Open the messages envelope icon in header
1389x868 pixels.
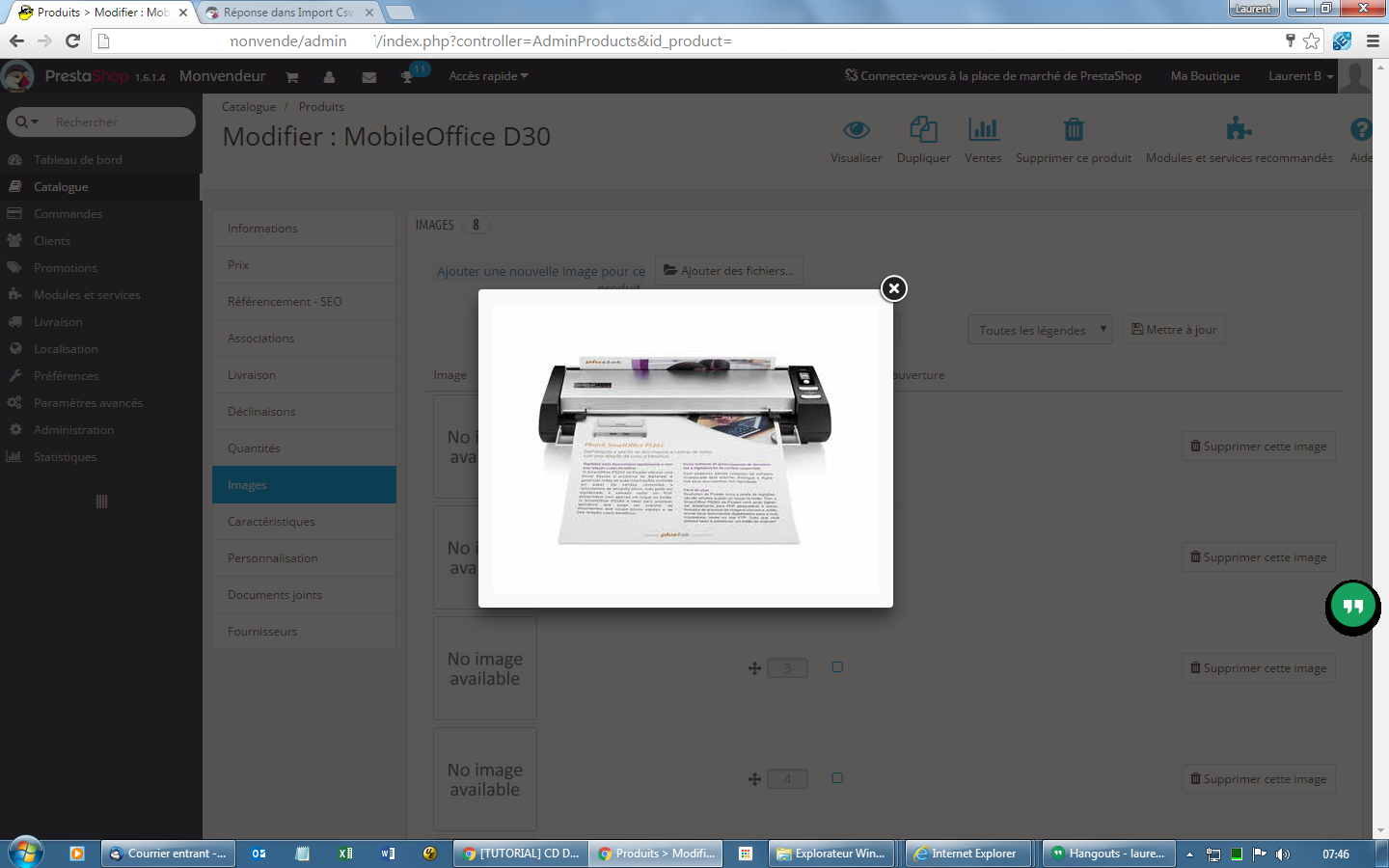point(368,76)
